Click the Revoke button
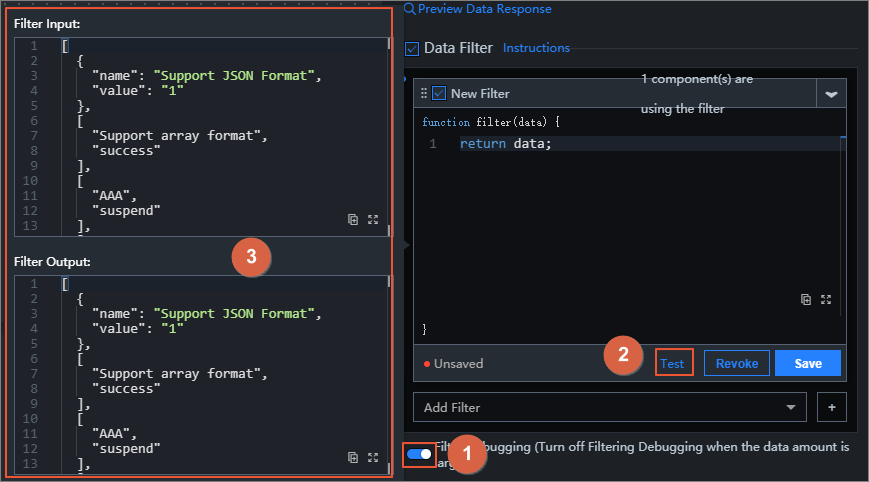This screenshot has height=482, width=869. click(x=737, y=363)
